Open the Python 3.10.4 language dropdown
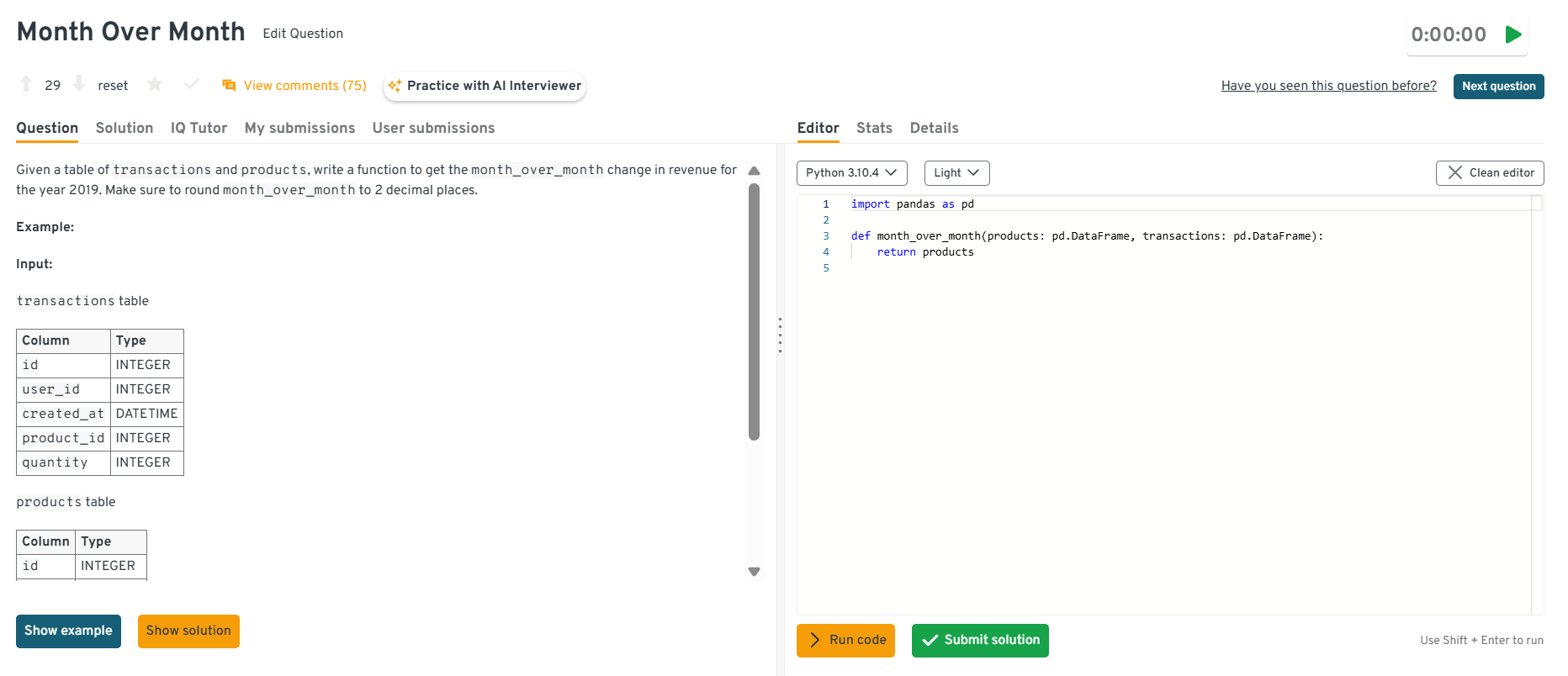The image size is (1568, 676). coord(851,173)
